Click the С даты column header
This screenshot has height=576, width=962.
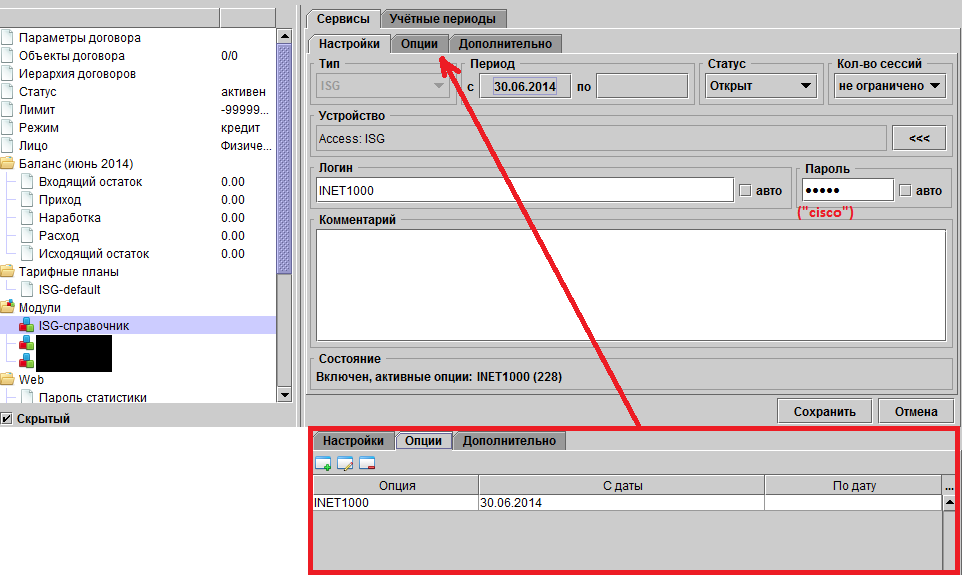point(621,485)
